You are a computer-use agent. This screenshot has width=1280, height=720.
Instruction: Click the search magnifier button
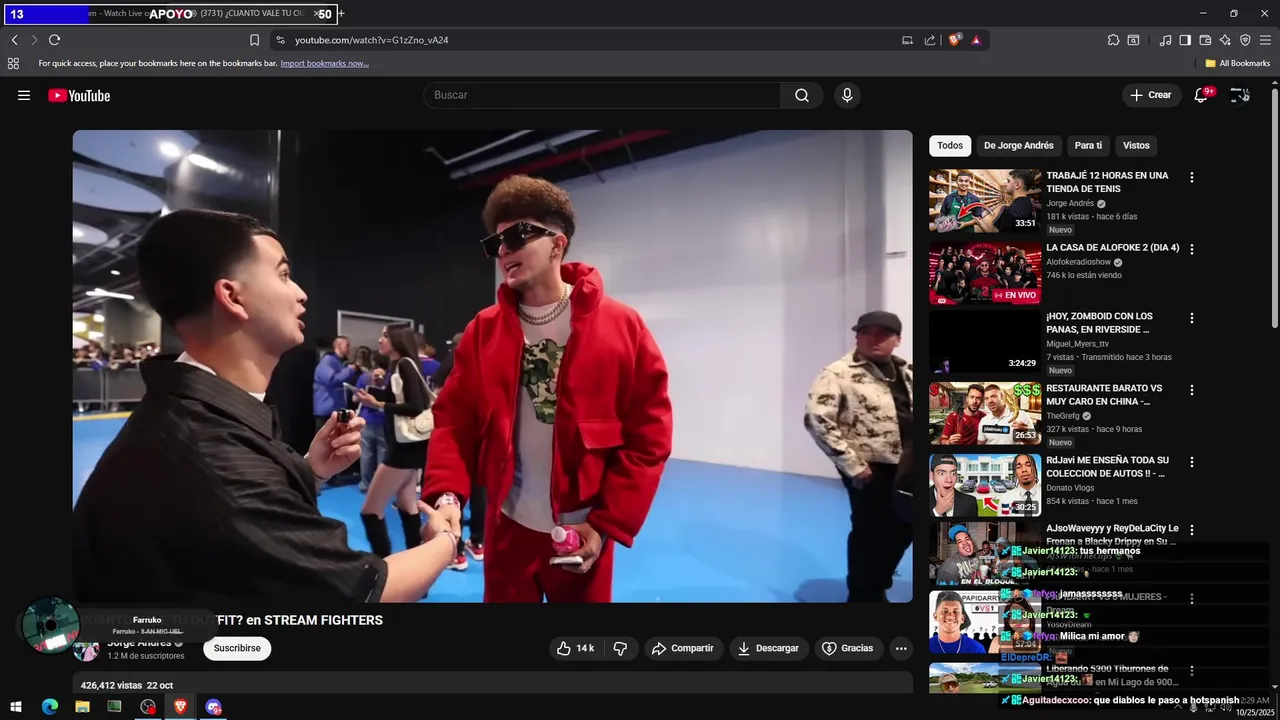(x=802, y=95)
